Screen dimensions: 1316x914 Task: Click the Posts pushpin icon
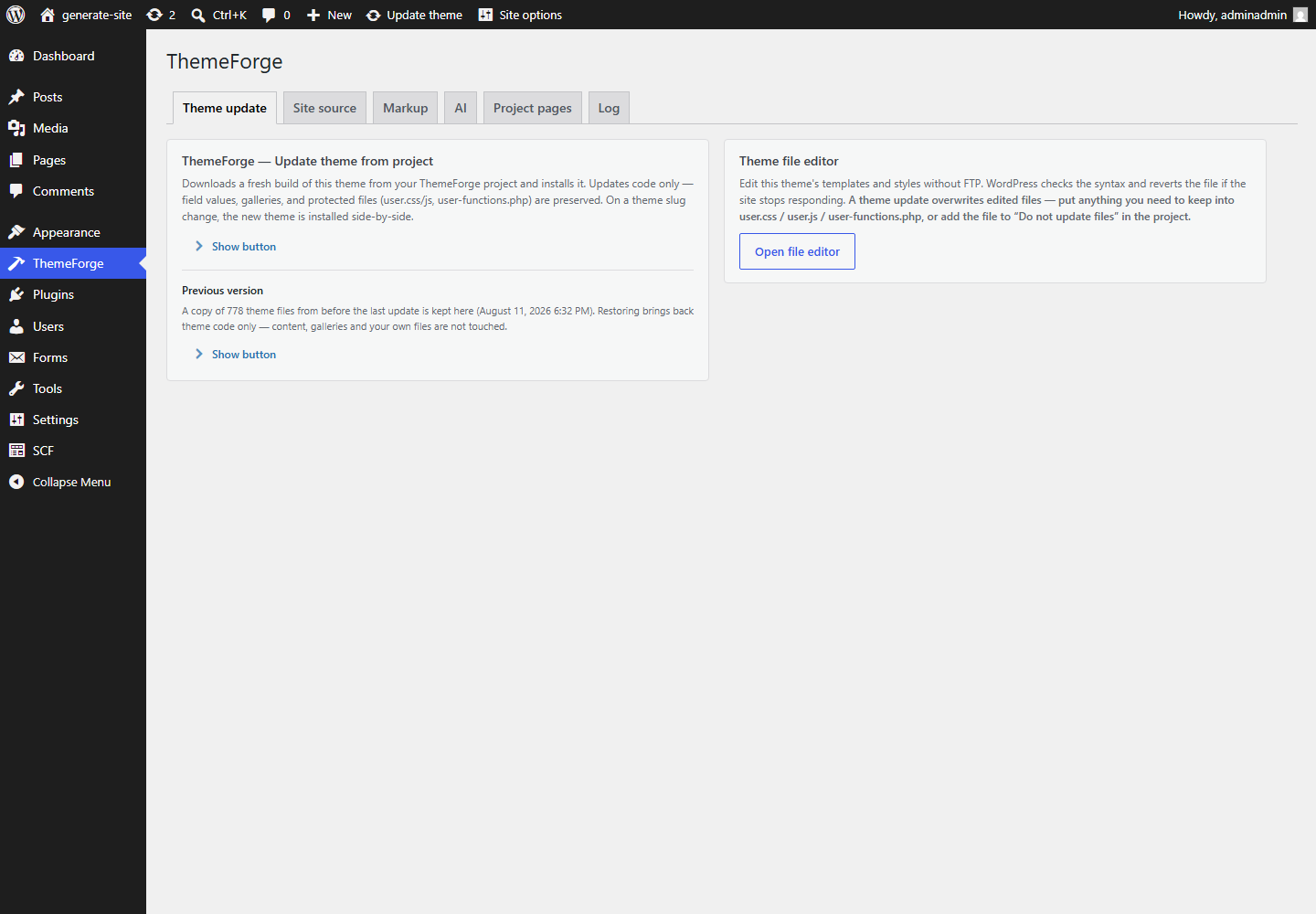pos(16,97)
